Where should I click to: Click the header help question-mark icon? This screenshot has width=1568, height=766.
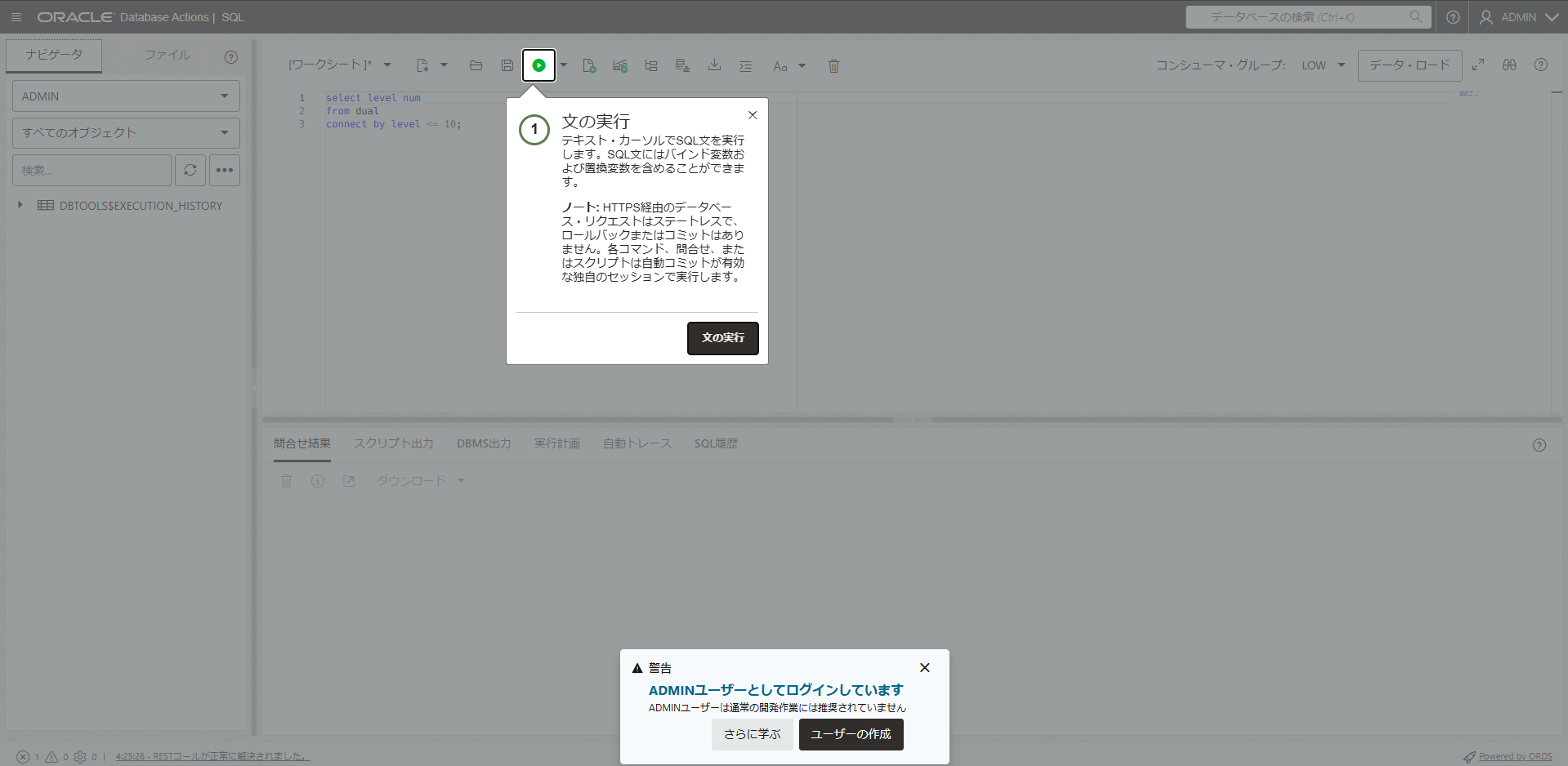pos(1453,17)
